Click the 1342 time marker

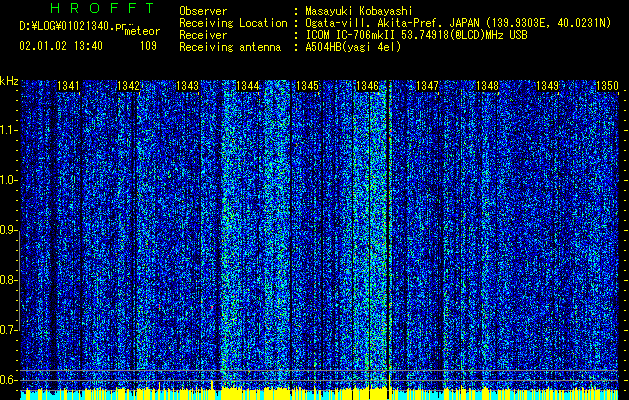click(x=128, y=86)
